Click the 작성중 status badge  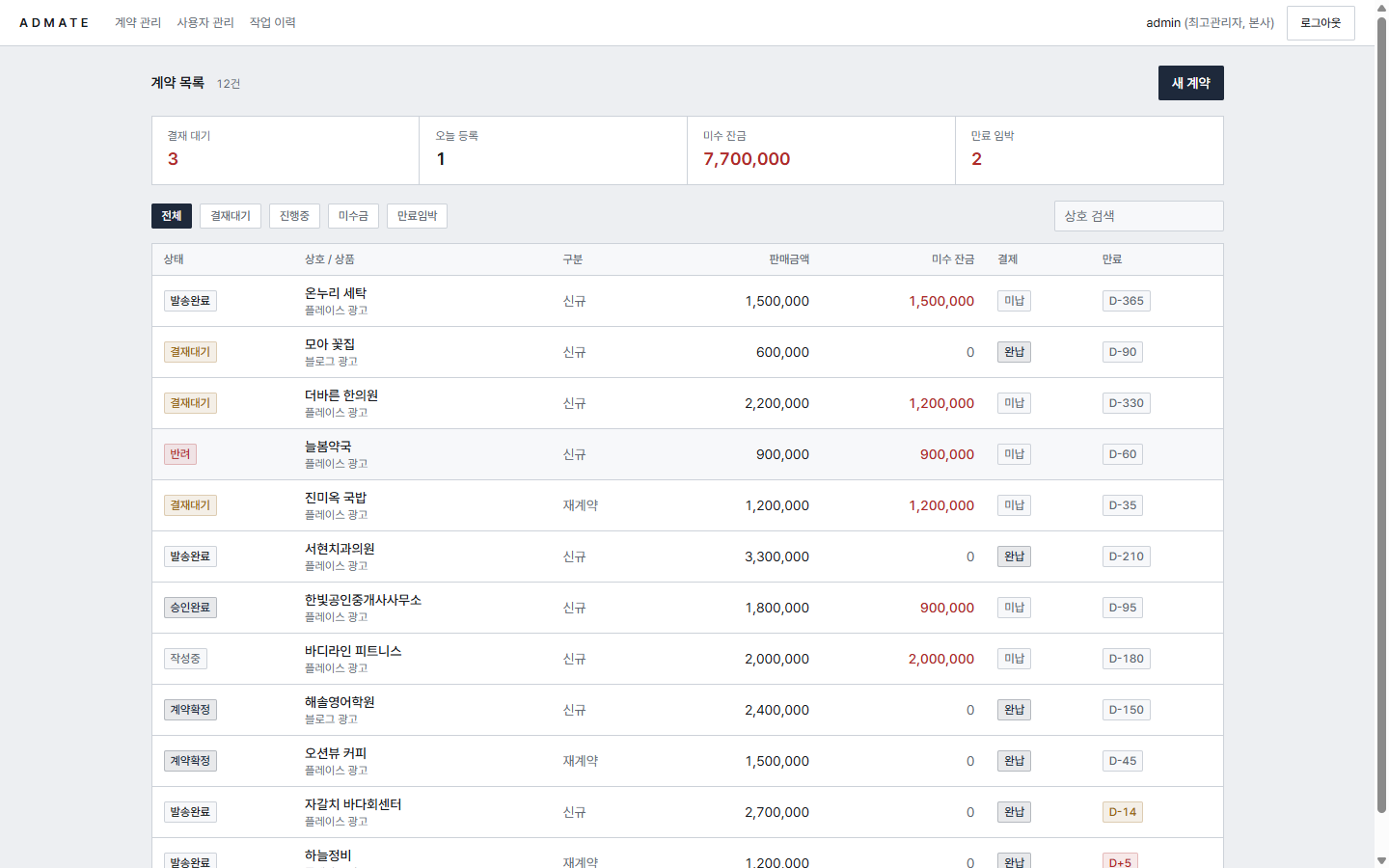[185, 659]
